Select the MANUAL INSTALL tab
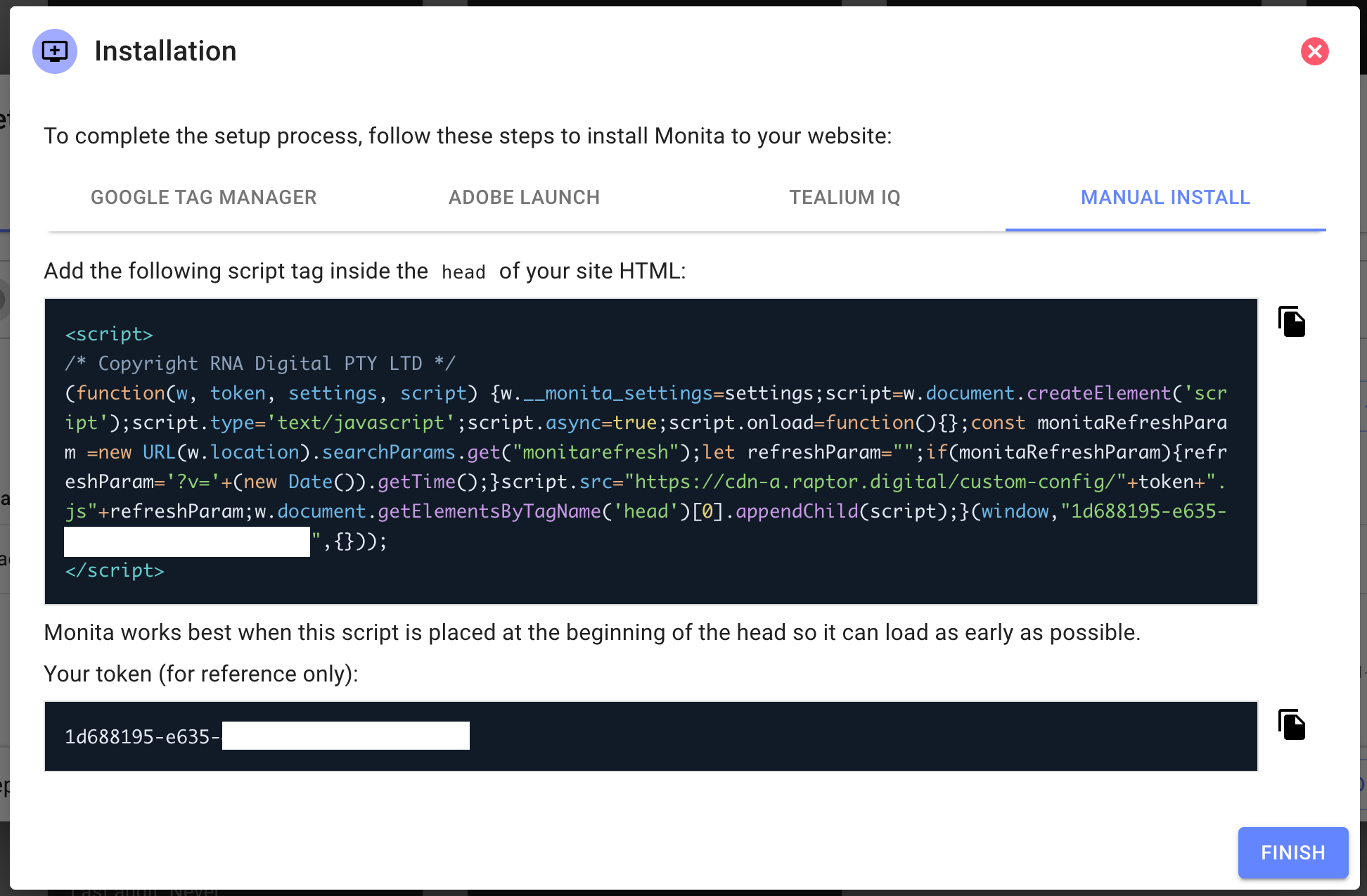The width and height of the screenshot is (1367, 896). (1166, 198)
